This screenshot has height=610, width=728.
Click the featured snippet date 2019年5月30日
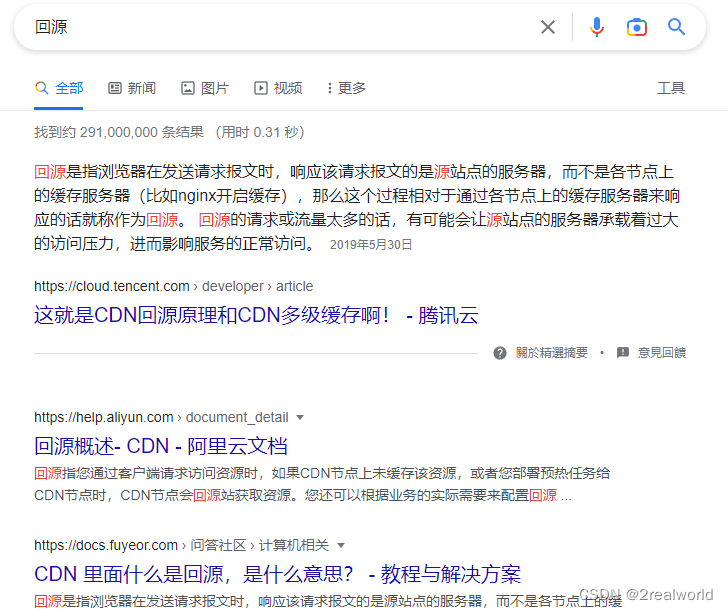click(x=371, y=245)
